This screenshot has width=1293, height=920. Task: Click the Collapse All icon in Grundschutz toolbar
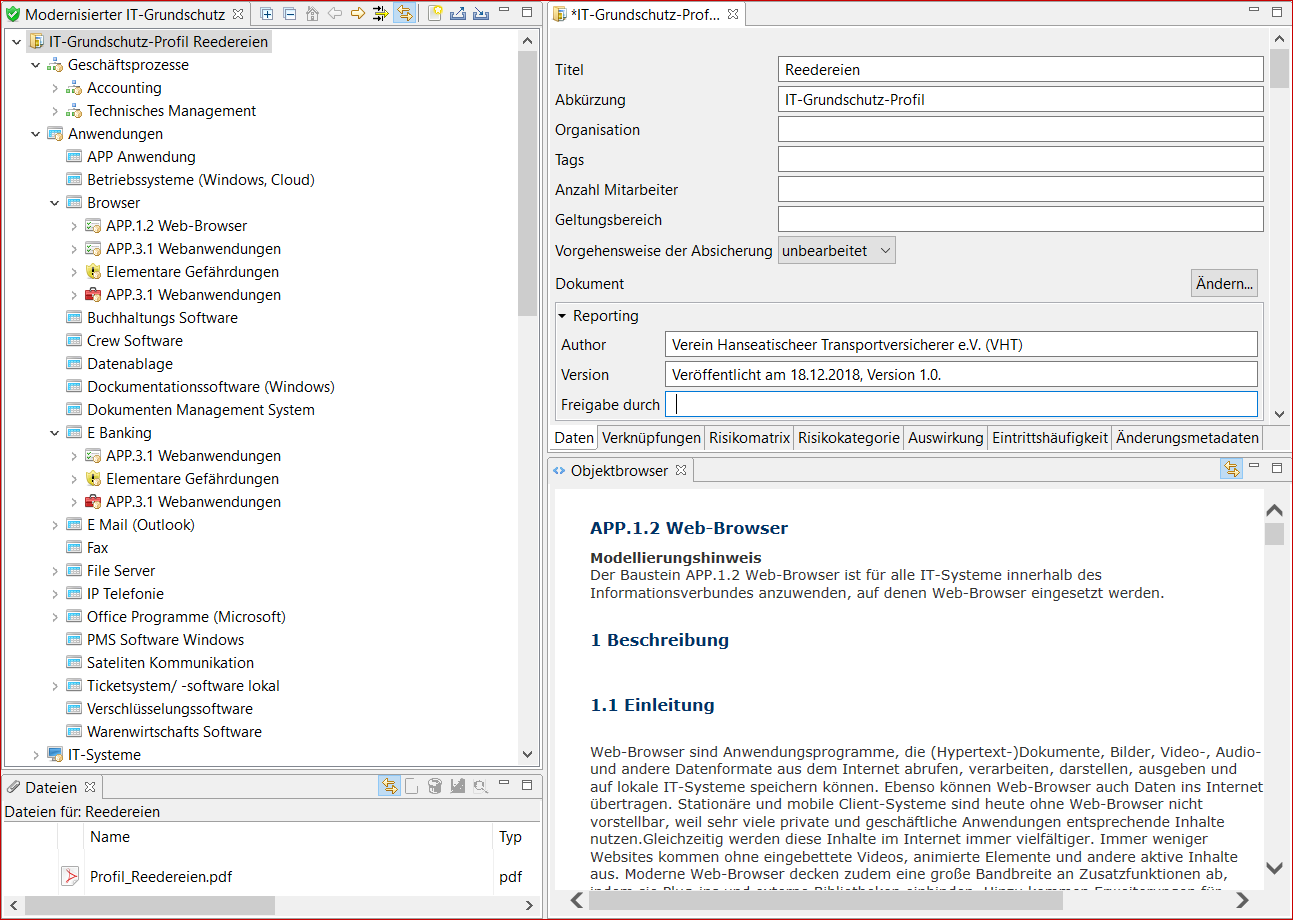coord(289,14)
